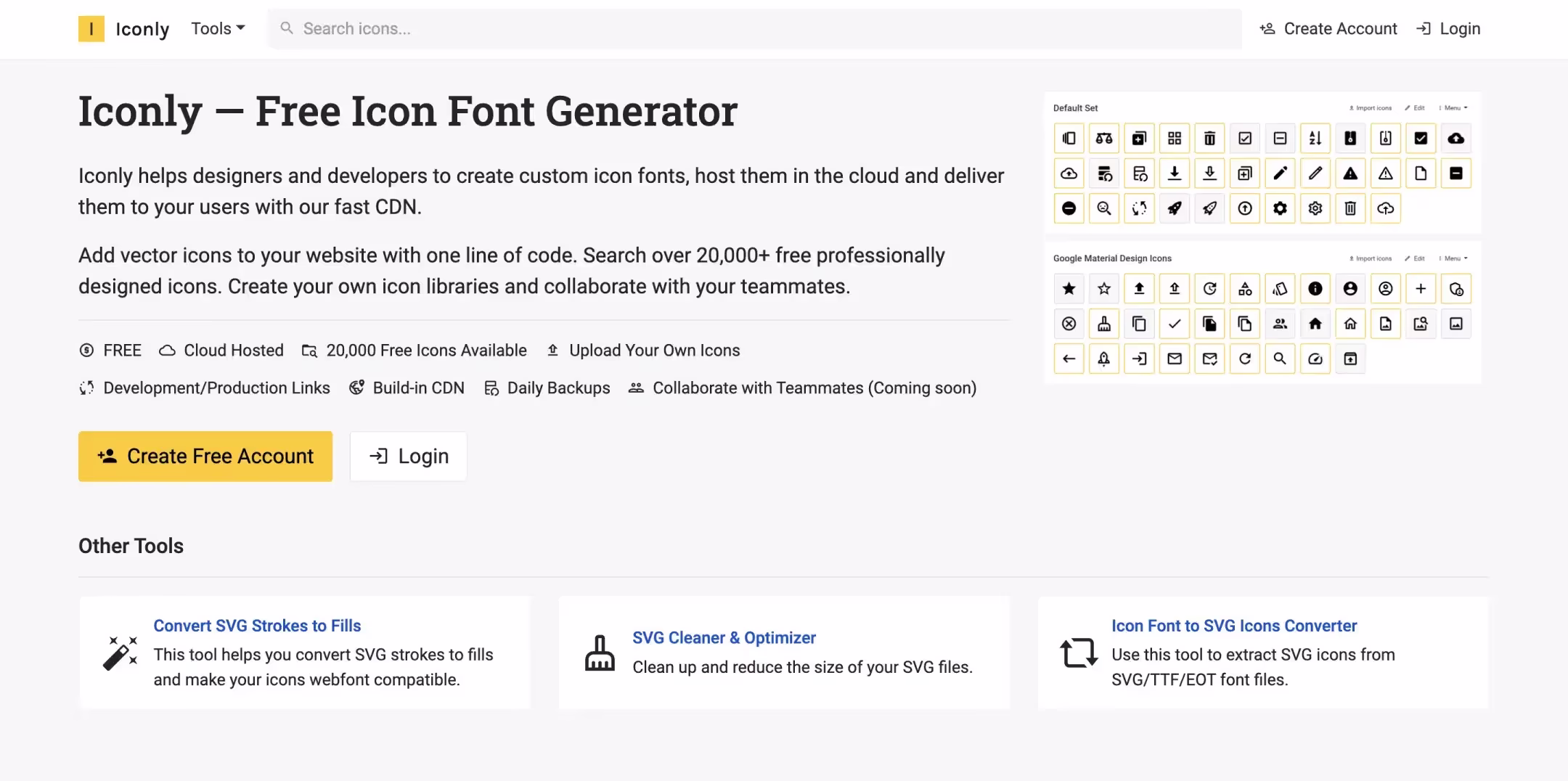Screen dimensions: 1568x781
Task: Focus the Search icons input field
Action: click(x=755, y=29)
